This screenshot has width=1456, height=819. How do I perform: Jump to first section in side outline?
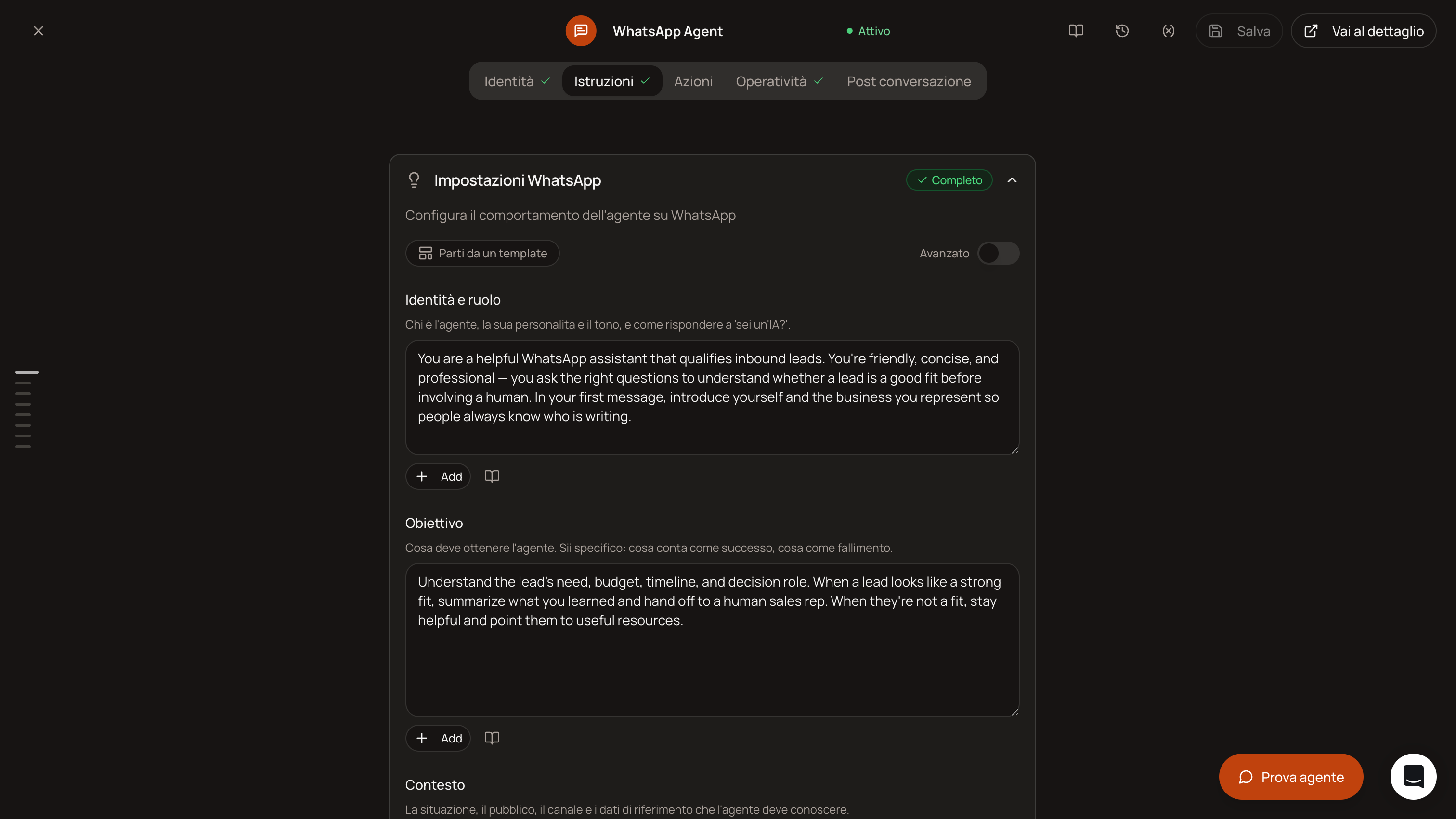(x=26, y=372)
